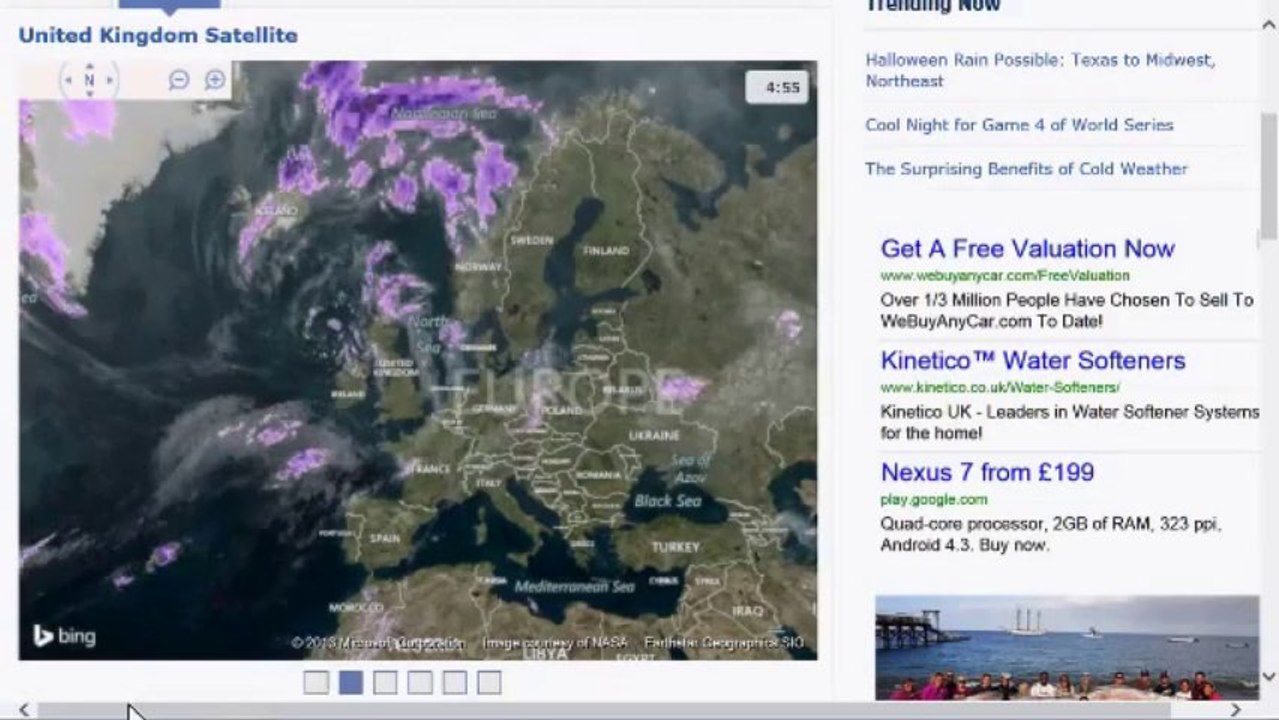Open Cool Night for Game 4 link
This screenshot has width=1279, height=720.
click(x=1019, y=125)
